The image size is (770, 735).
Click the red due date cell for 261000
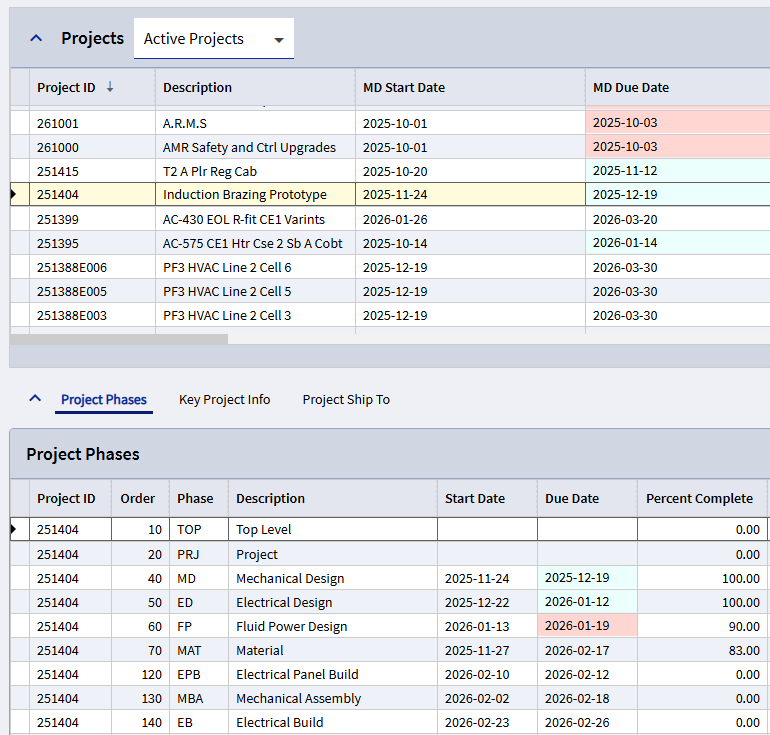tap(676, 147)
